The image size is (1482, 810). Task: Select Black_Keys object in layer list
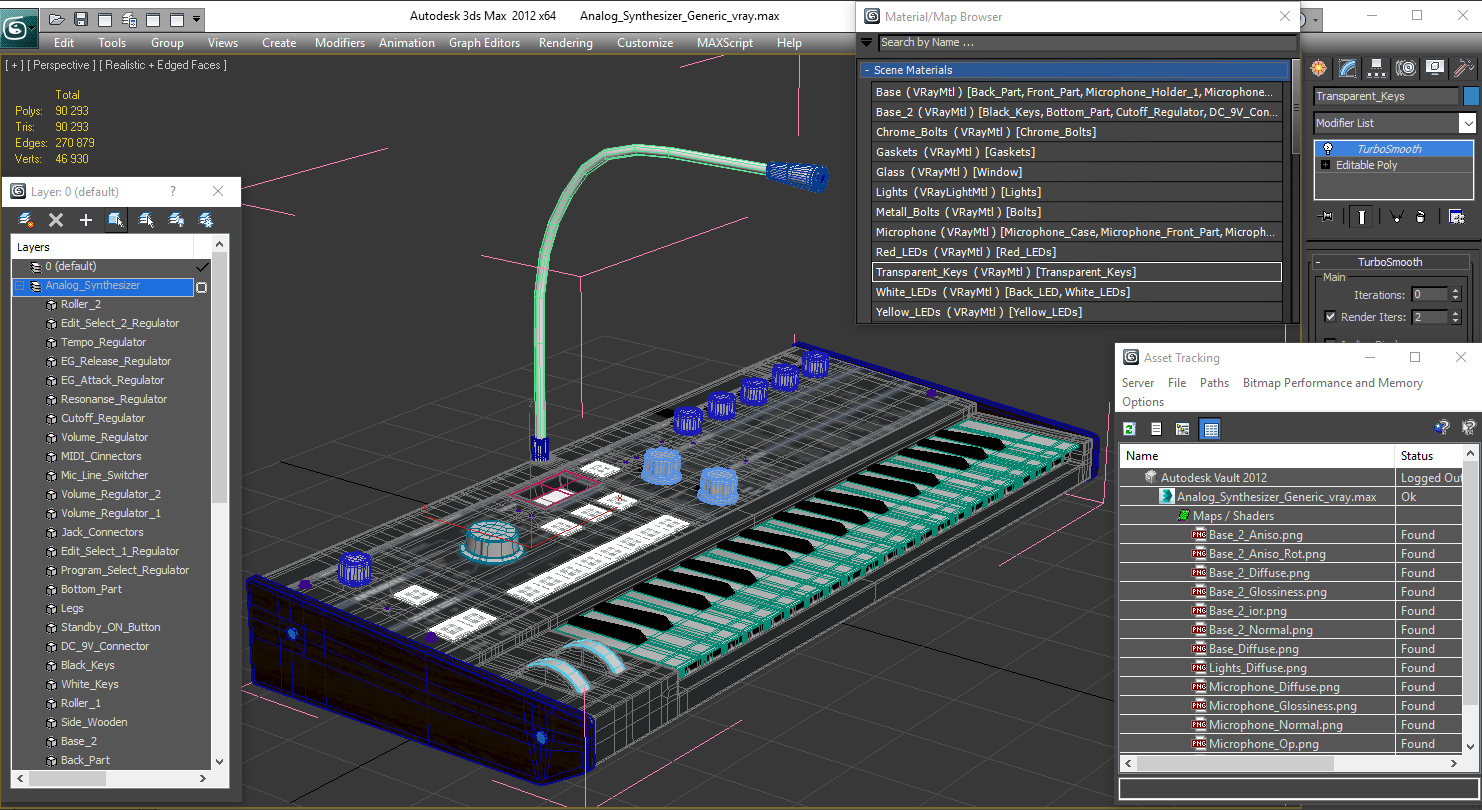tap(88, 665)
